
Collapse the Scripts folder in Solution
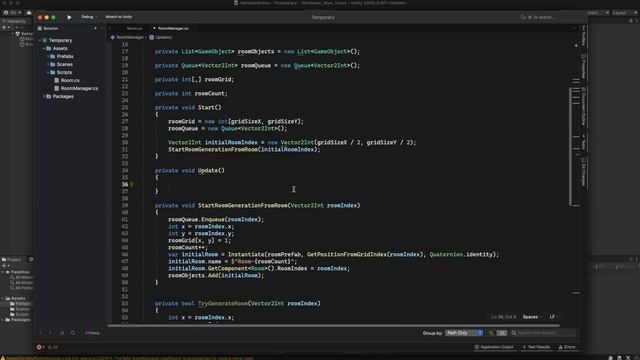coord(48,72)
